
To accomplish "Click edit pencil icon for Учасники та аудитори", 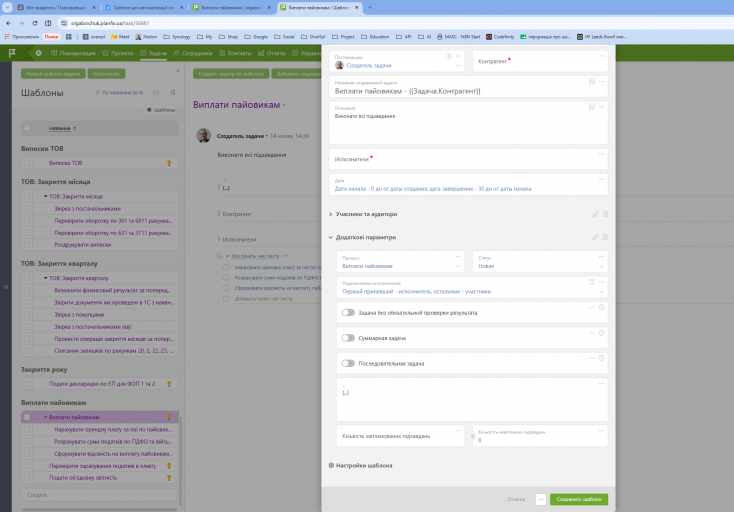I will coord(595,214).
